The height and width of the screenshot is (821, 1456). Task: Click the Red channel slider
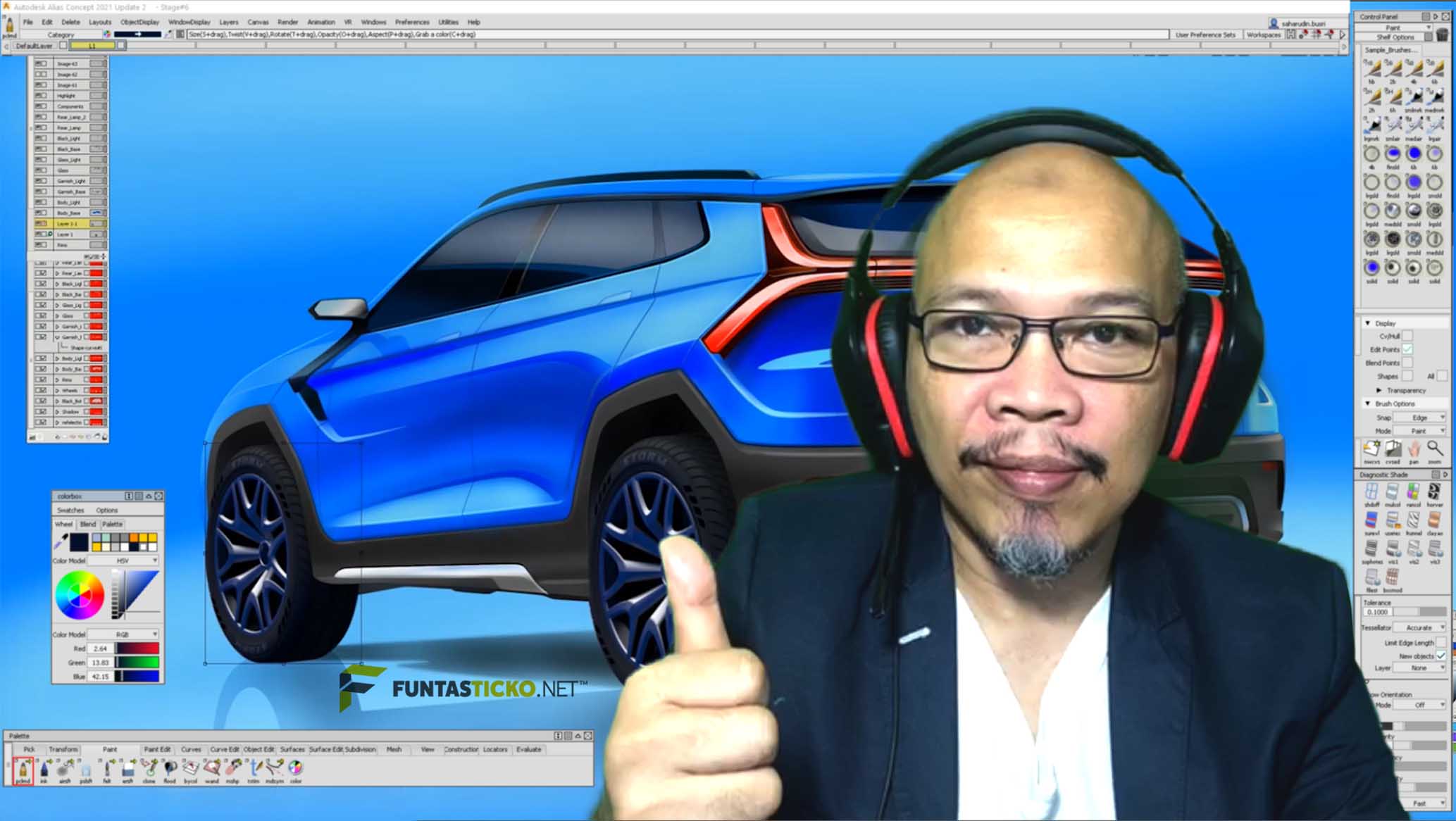coord(138,648)
